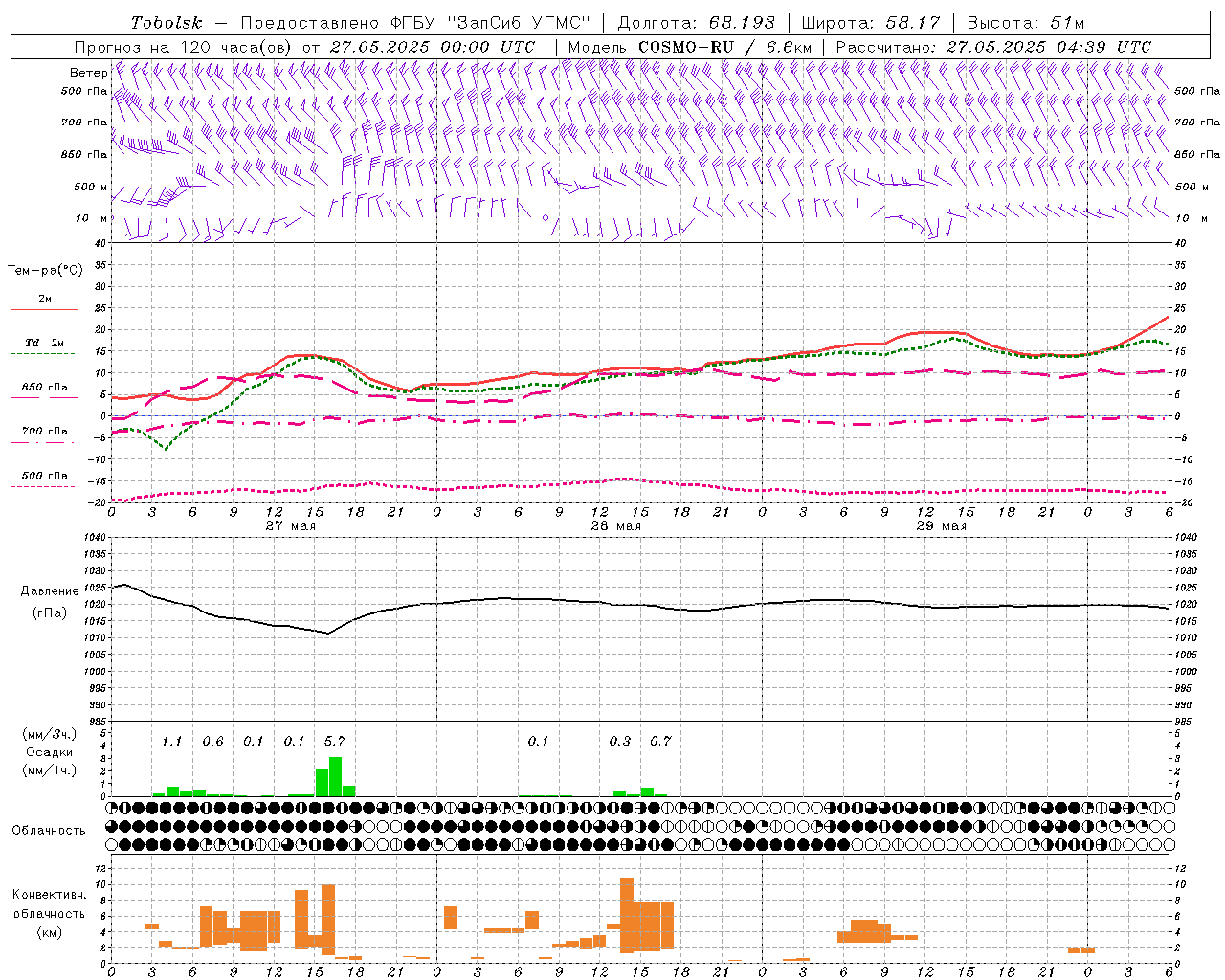The width and height of the screenshot is (1225, 980).
Task: Click the tallest orange convective cloud bar
Action: (627, 915)
